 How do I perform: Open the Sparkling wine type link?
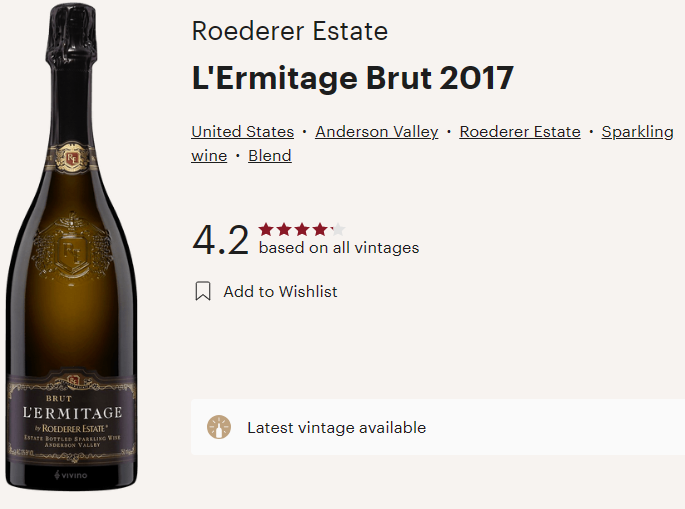click(637, 132)
